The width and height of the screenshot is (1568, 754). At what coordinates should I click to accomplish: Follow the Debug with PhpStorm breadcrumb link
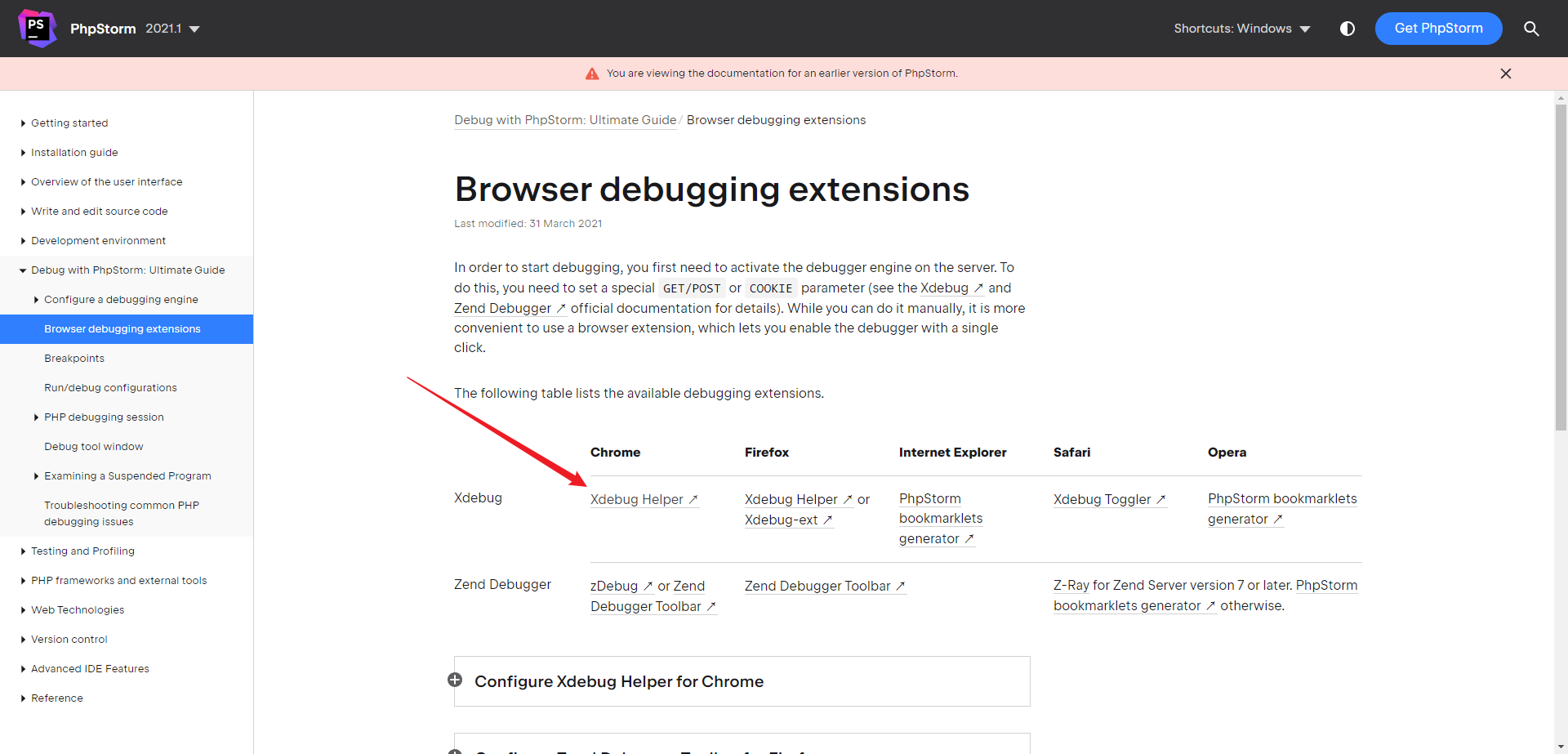tap(565, 120)
